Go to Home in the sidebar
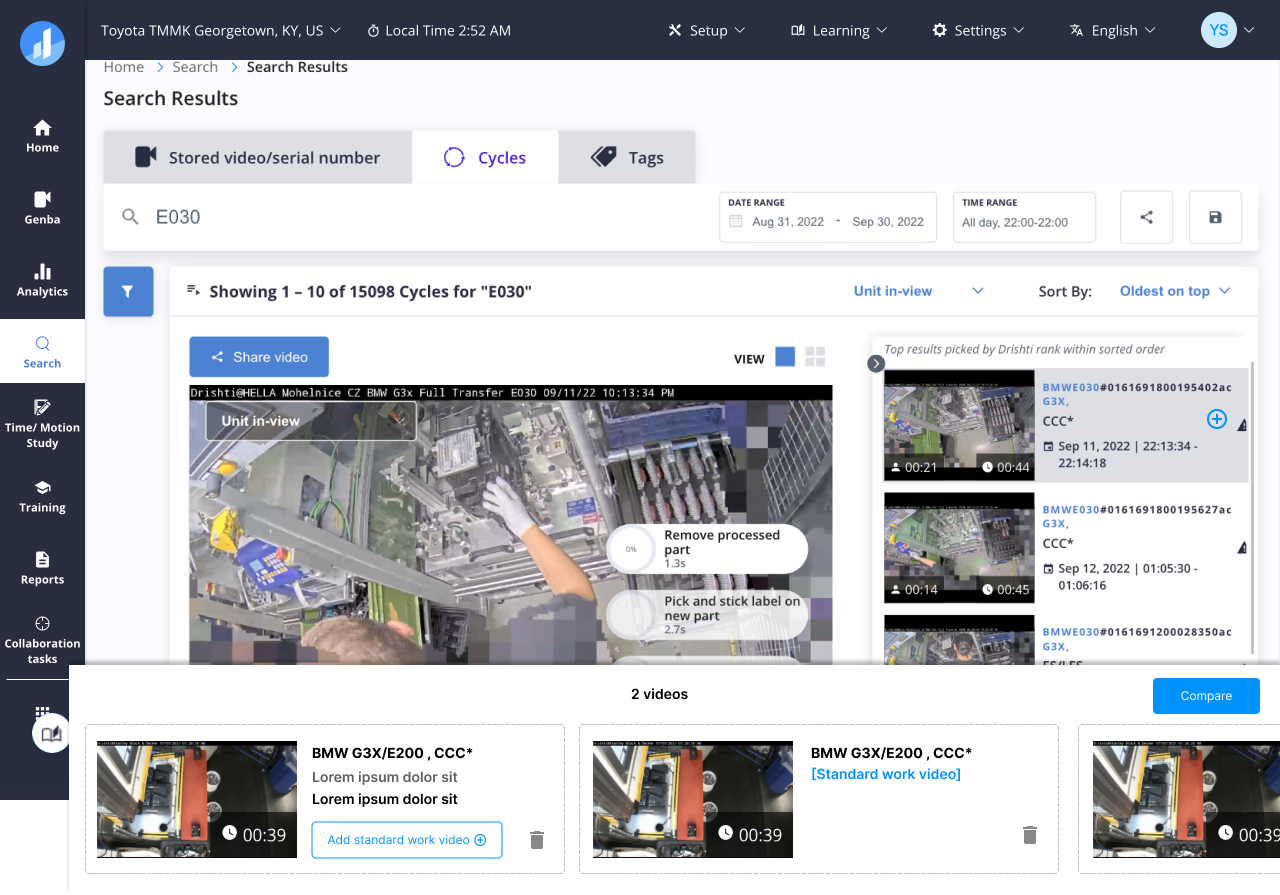The width and height of the screenshot is (1280, 895). coord(42,136)
